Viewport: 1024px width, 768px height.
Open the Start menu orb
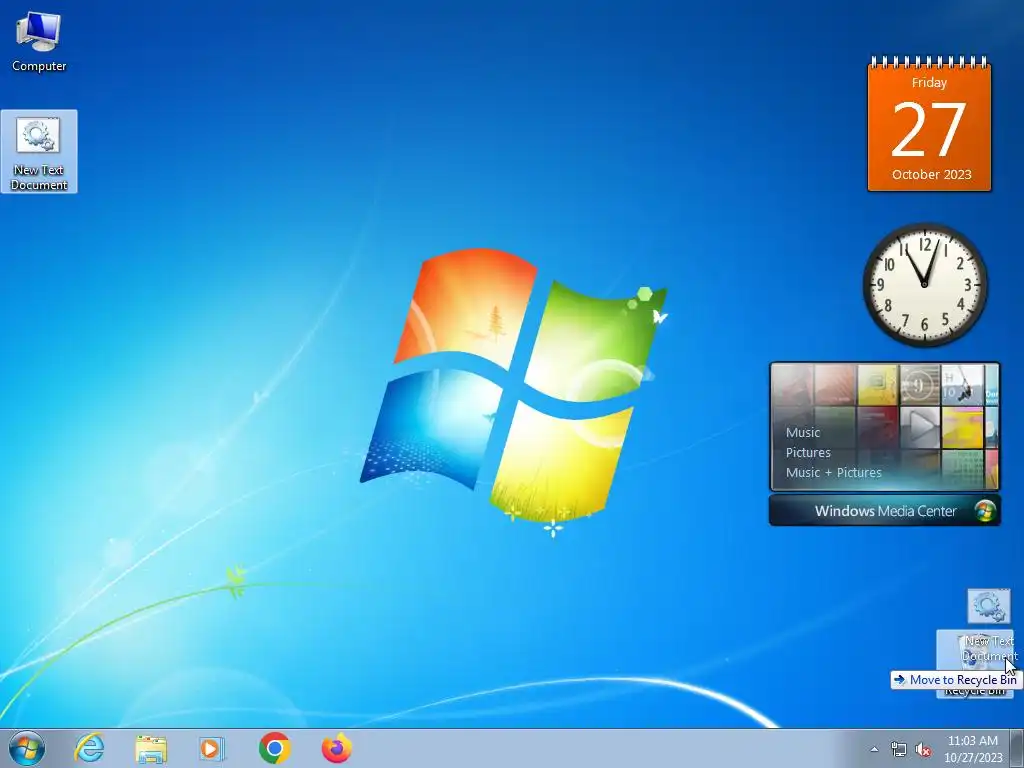27,748
